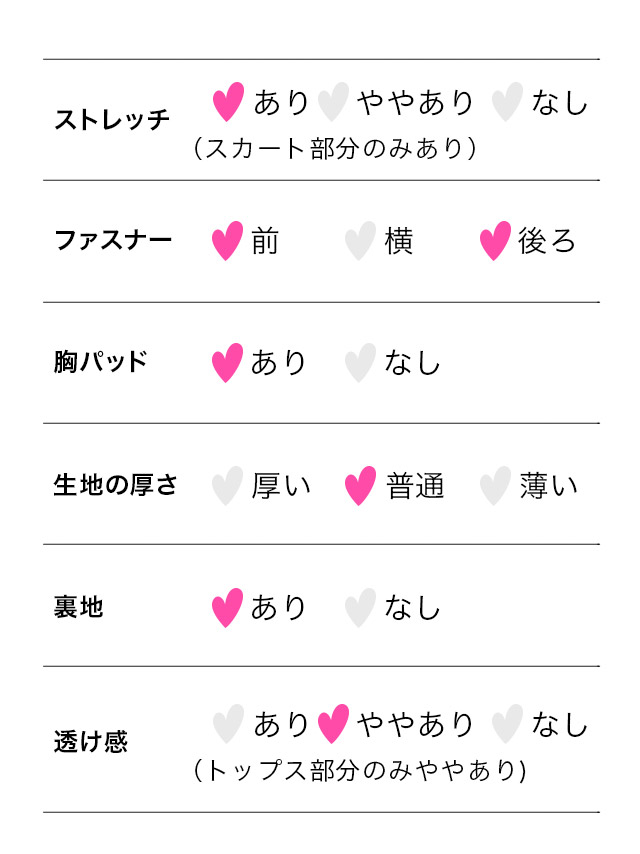Click the gray heart beside ストレッチ なし
This screenshot has width=640, height=854.
[507, 102]
